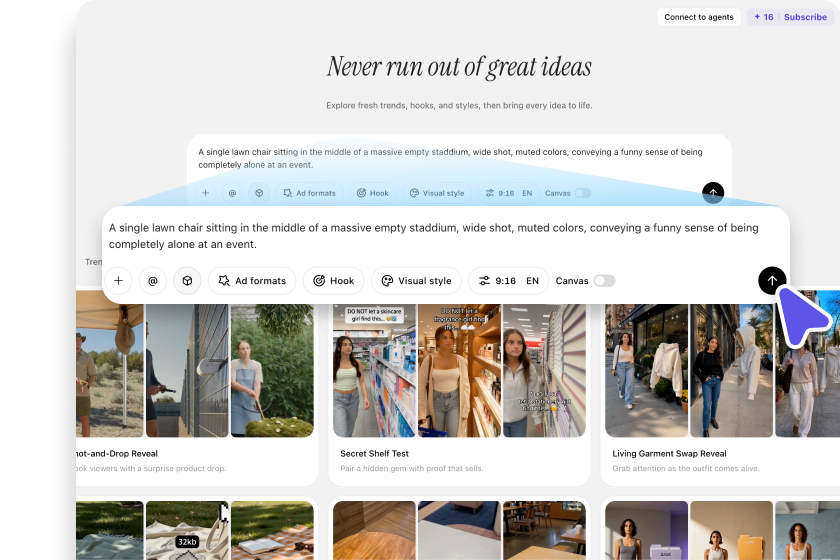Open 9:16 EN settings in enlarged prompt bar
Screen dimensions: 840x560
[509, 281]
